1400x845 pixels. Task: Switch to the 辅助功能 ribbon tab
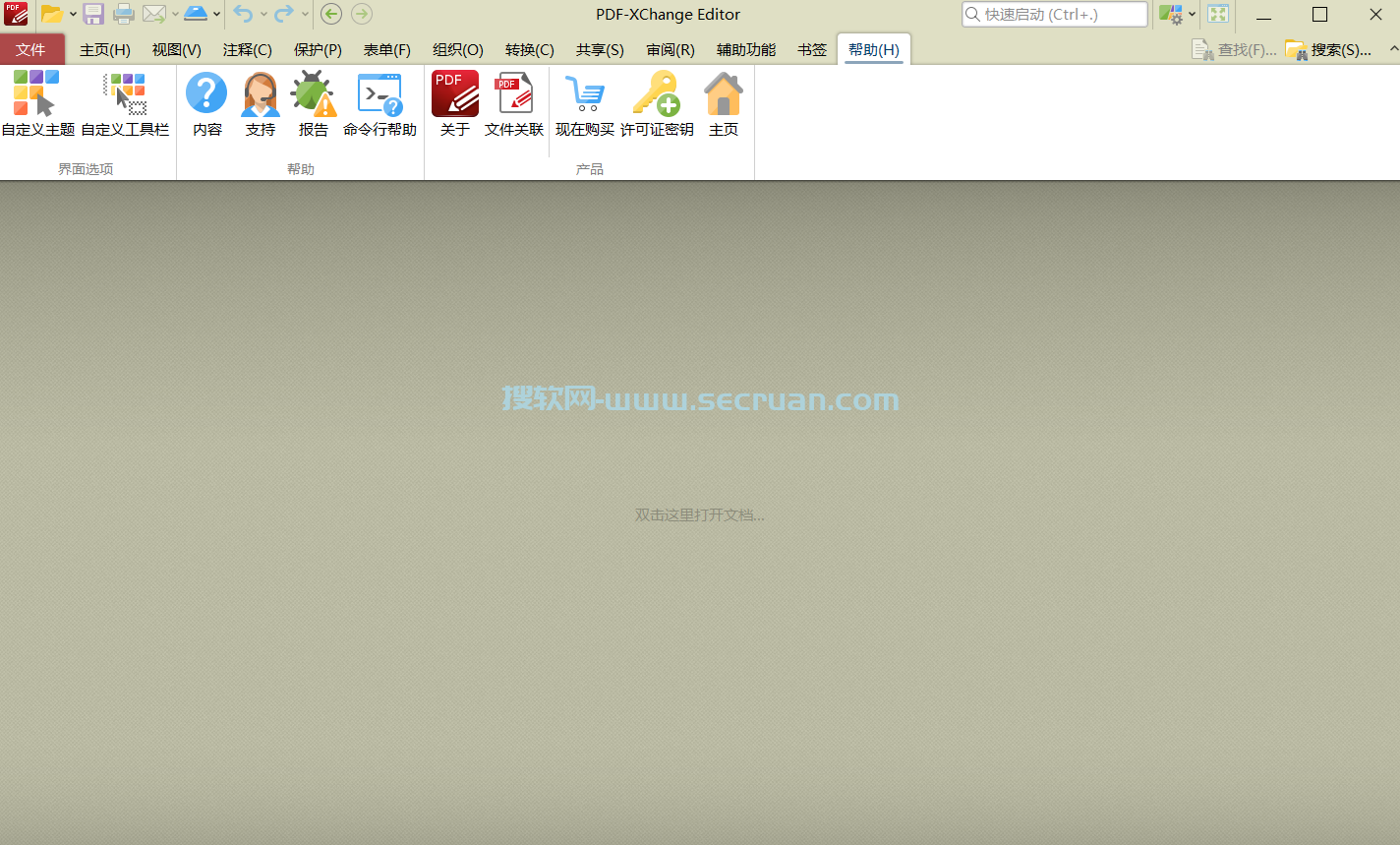tap(746, 50)
